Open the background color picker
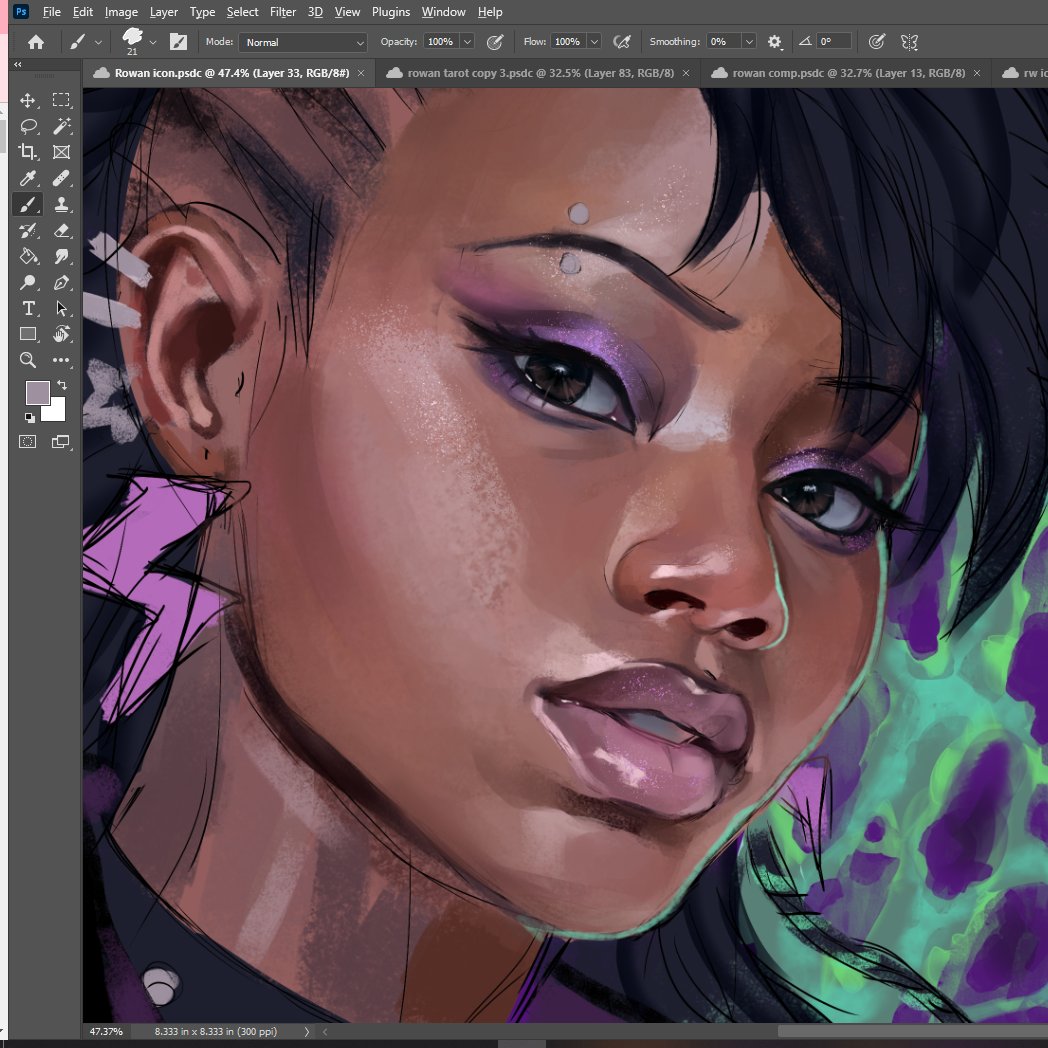 [x=57, y=412]
